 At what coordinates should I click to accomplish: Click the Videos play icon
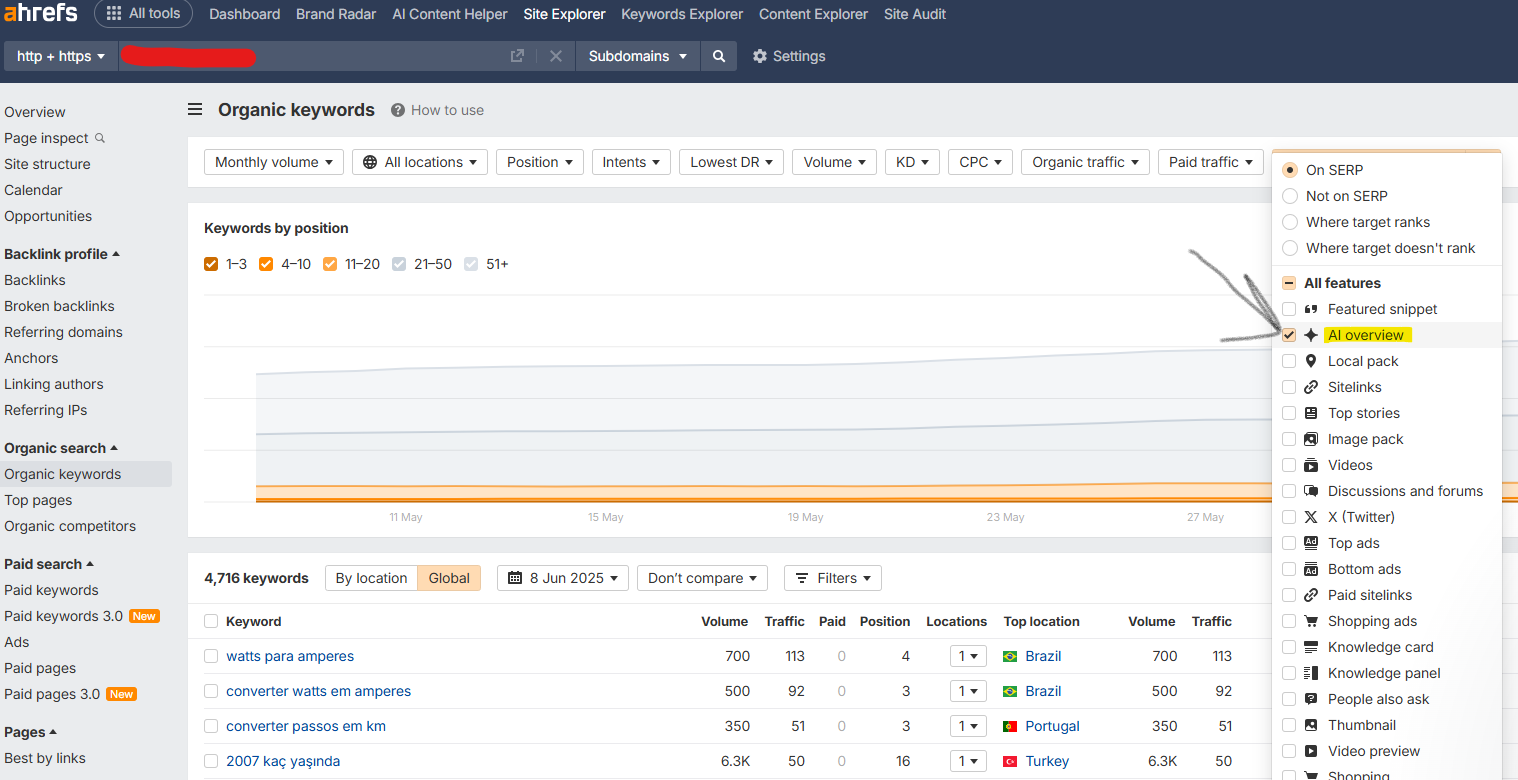1311,465
